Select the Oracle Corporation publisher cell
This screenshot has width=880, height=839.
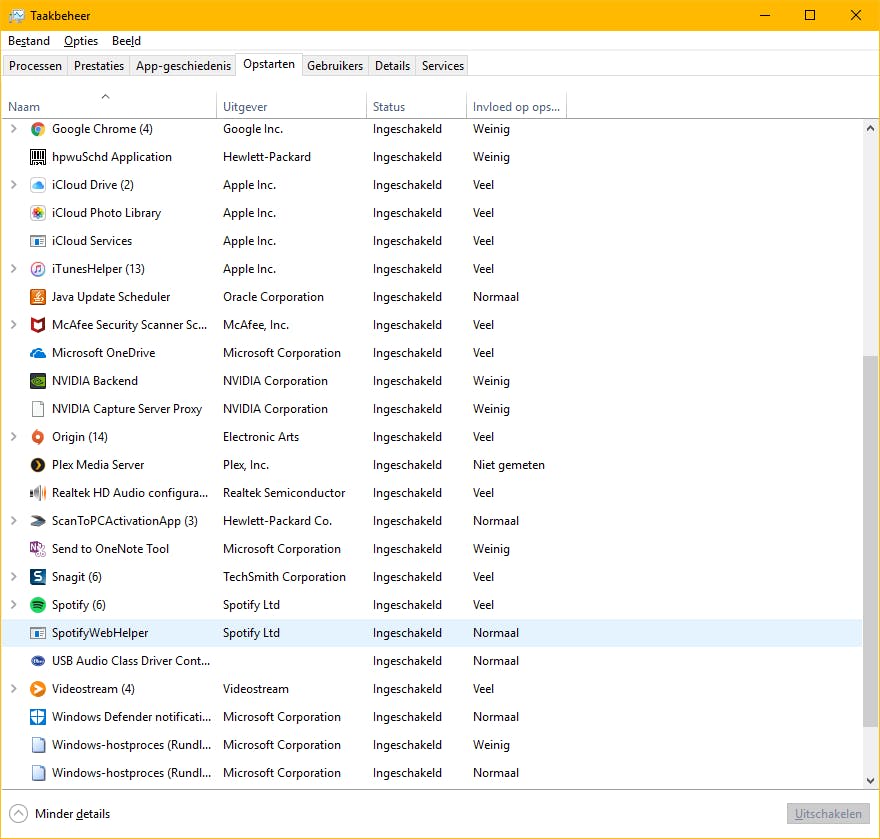click(x=273, y=297)
